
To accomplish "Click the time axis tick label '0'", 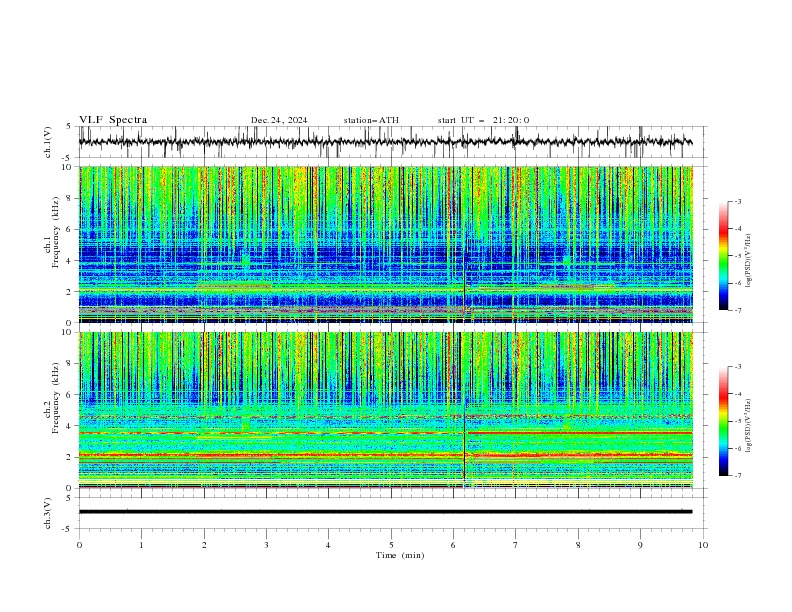I will click(x=79, y=545).
